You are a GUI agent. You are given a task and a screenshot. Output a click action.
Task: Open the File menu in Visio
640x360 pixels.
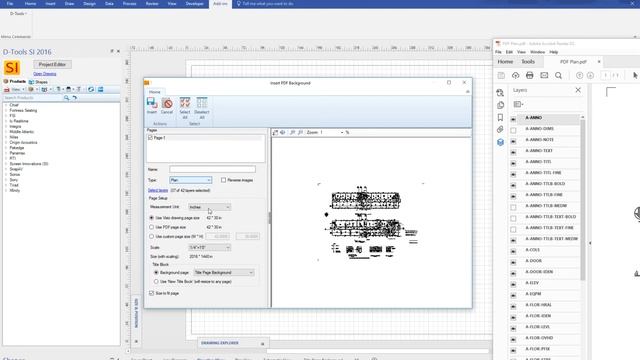(x=10, y=4)
